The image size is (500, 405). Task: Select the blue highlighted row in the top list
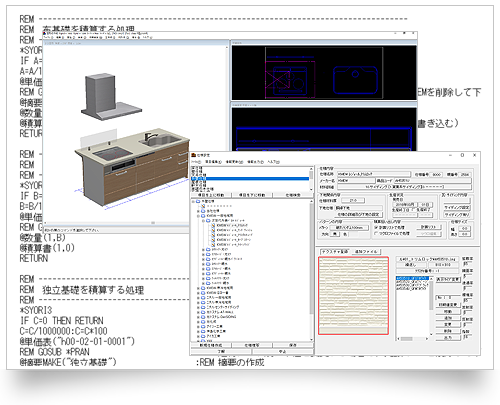coord(250,179)
